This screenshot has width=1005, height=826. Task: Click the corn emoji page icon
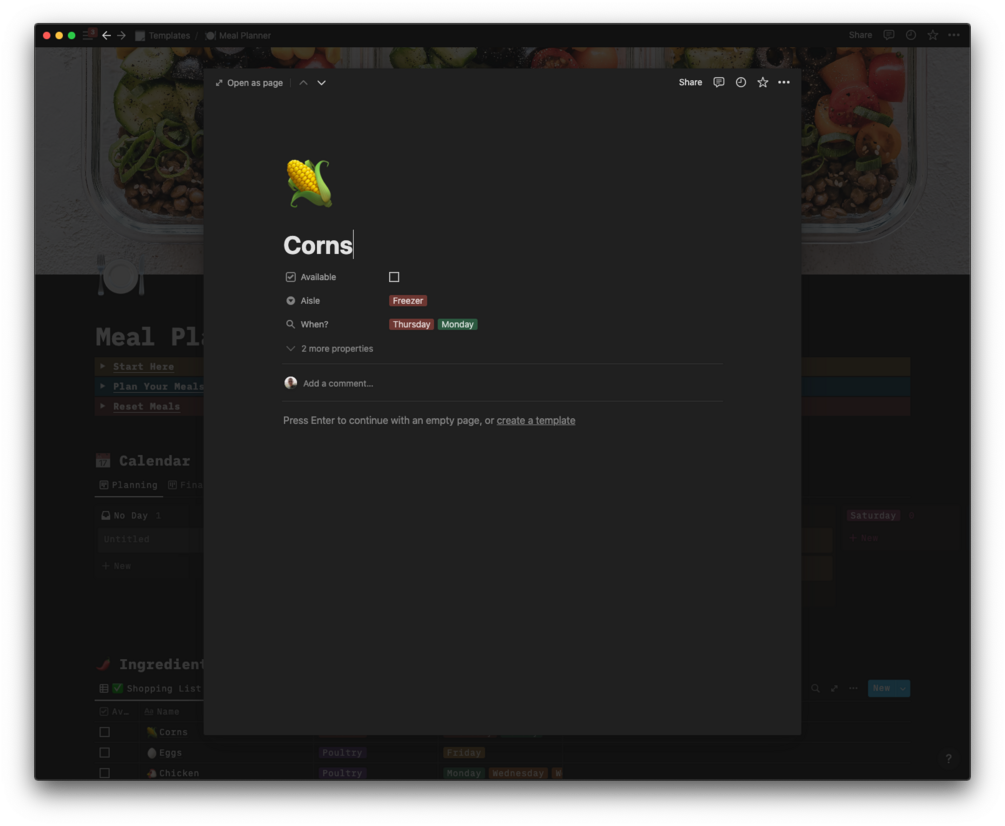[x=309, y=184]
